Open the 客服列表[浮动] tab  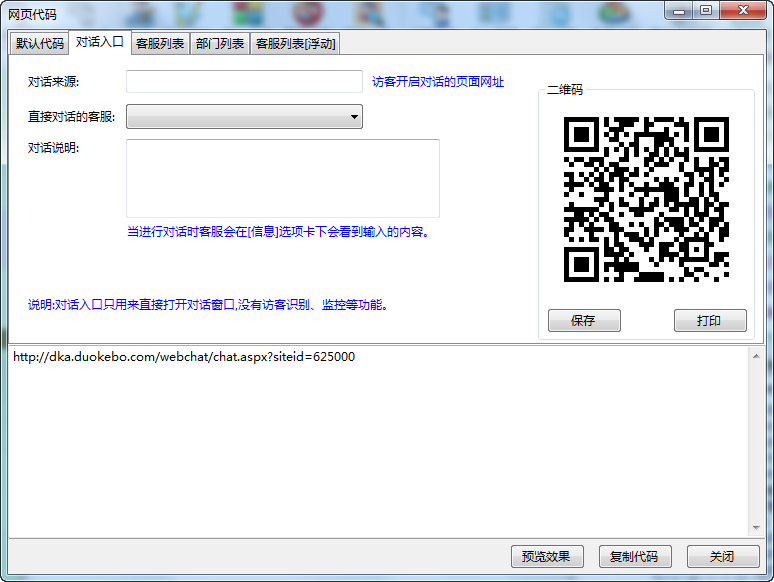pos(295,44)
